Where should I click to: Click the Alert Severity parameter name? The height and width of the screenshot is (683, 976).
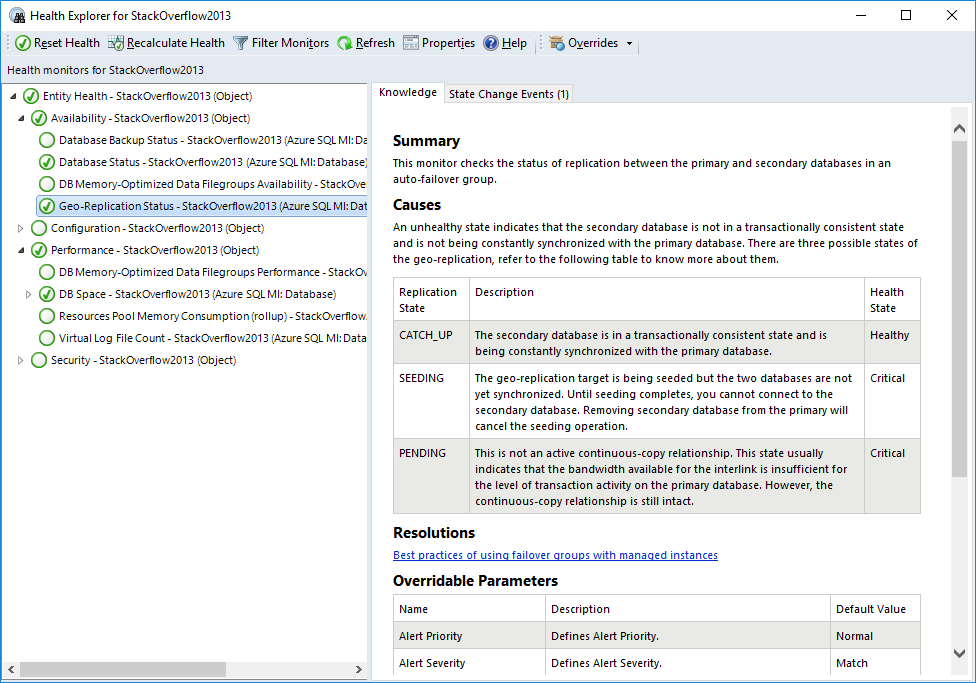432,663
